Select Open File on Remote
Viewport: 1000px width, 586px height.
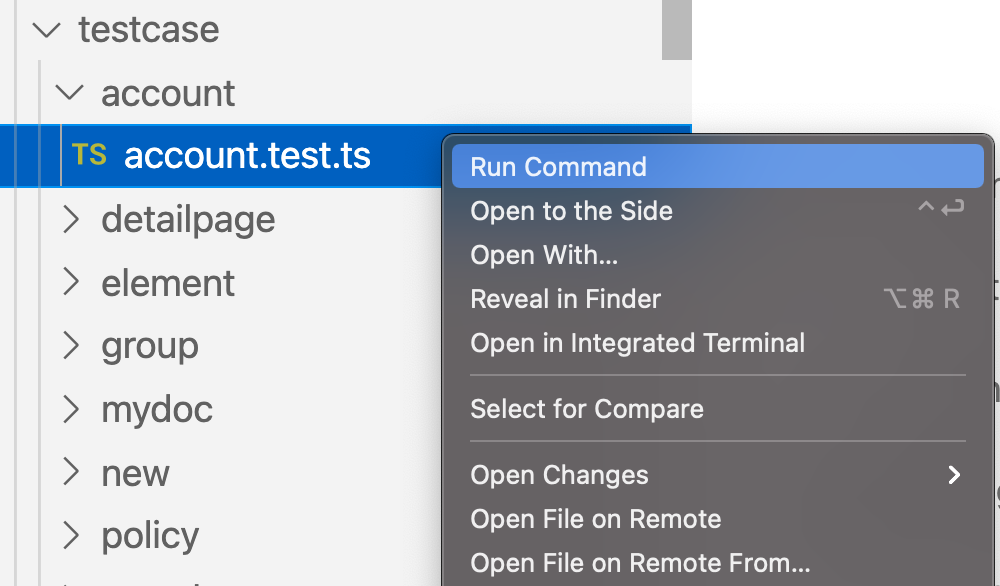(595, 519)
